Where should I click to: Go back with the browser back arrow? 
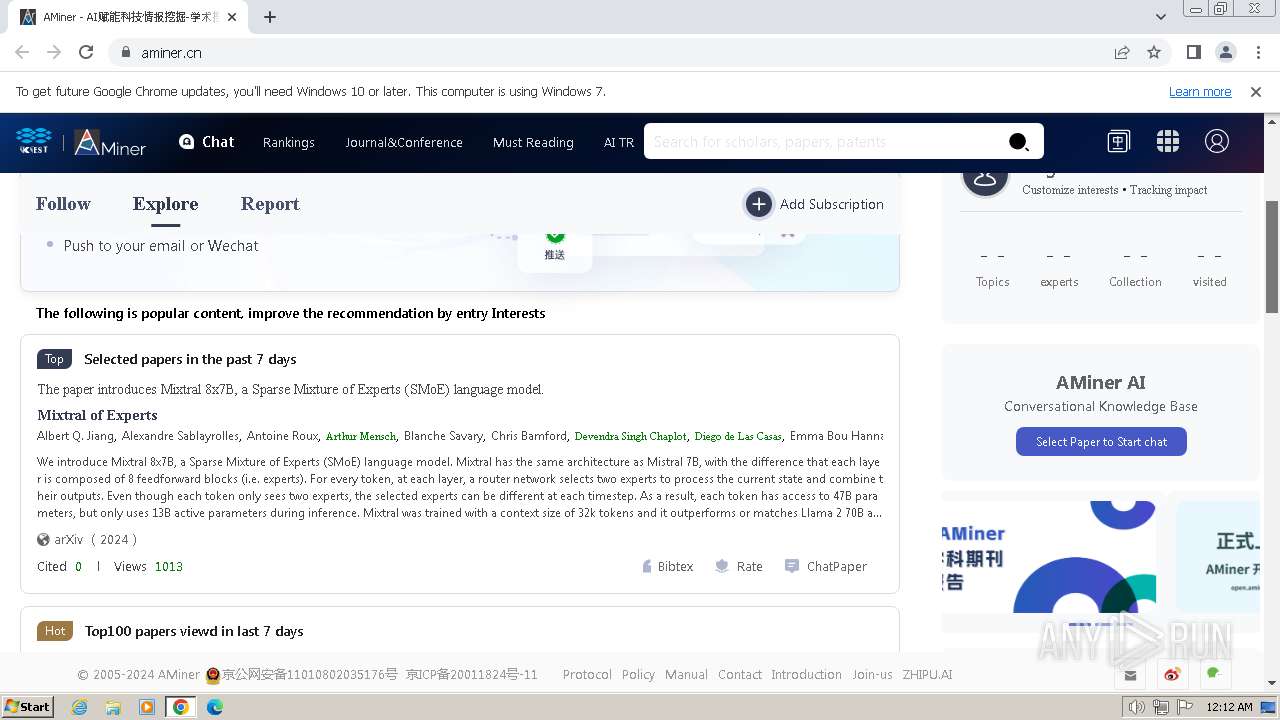(x=22, y=52)
